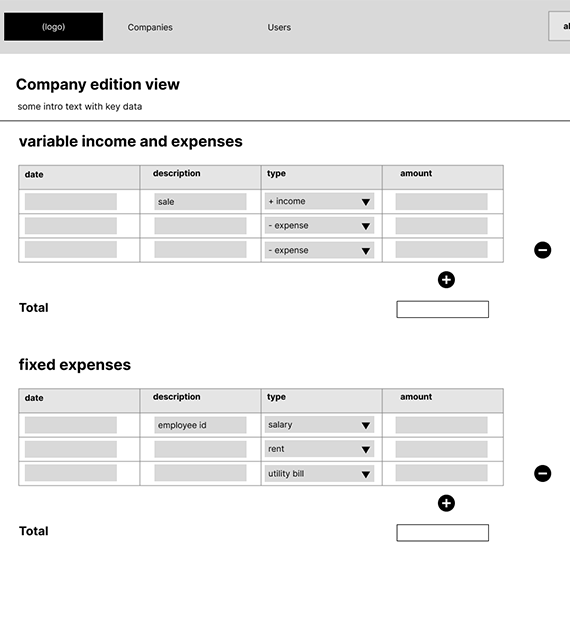Expand first '- expense' type dropdown
Image resolution: width=570 pixels, height=620 pixels.
pos(319,226)
